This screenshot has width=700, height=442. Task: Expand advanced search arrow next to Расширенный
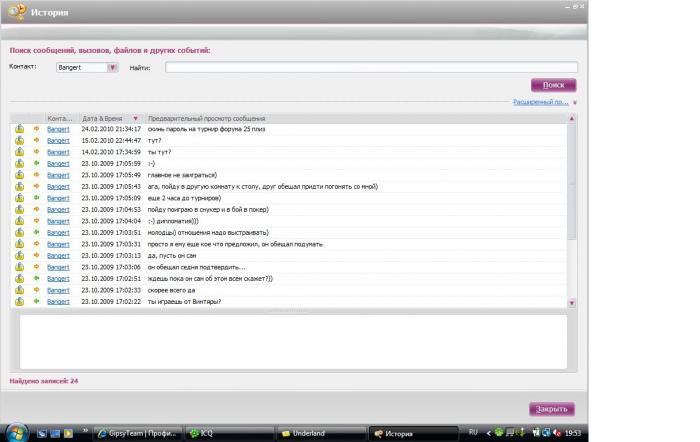point(575,103)
